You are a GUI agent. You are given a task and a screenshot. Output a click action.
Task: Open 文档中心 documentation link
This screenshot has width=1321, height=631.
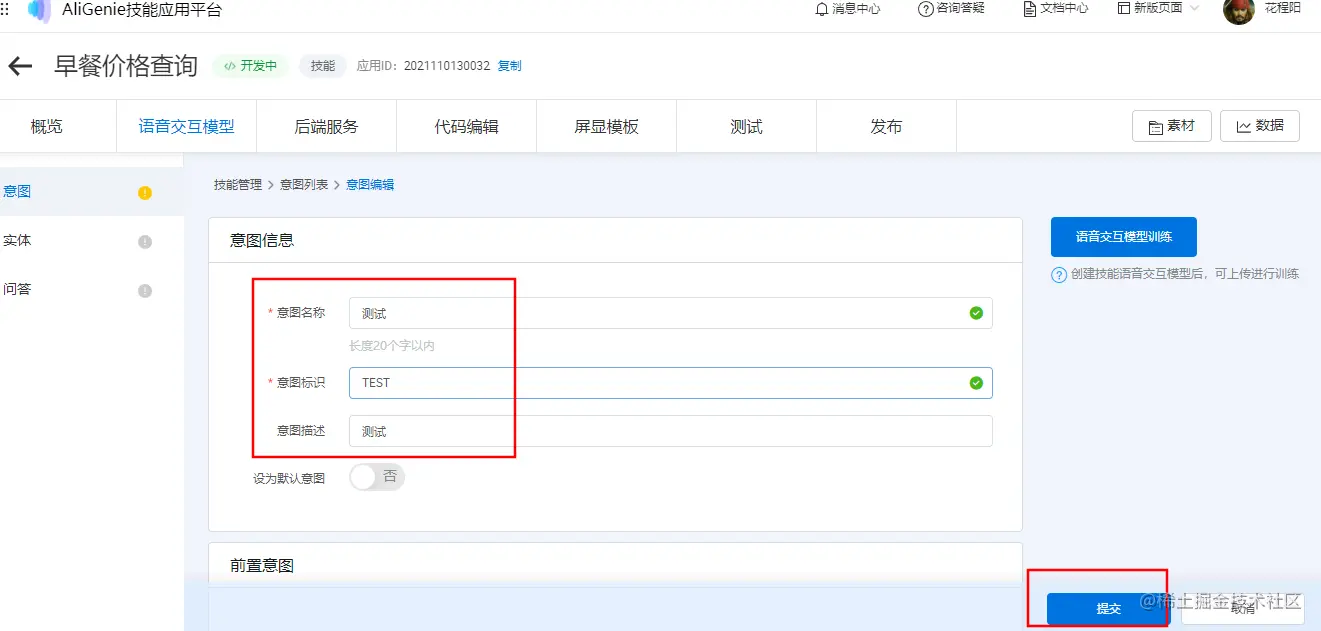point(1055,9)
